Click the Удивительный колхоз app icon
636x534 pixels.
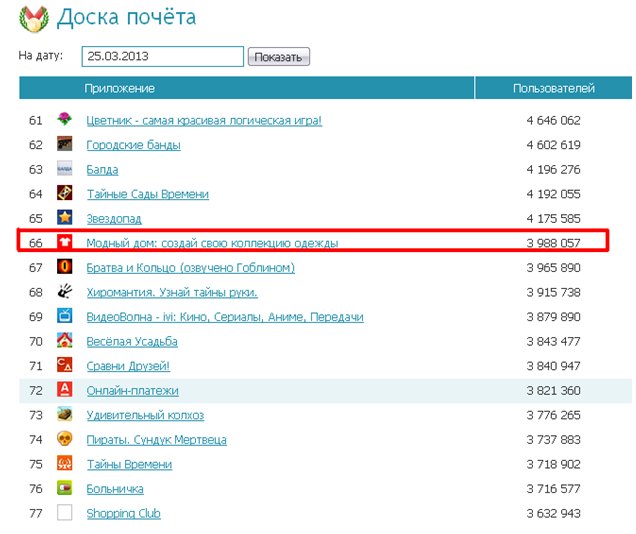click(64, 414)
